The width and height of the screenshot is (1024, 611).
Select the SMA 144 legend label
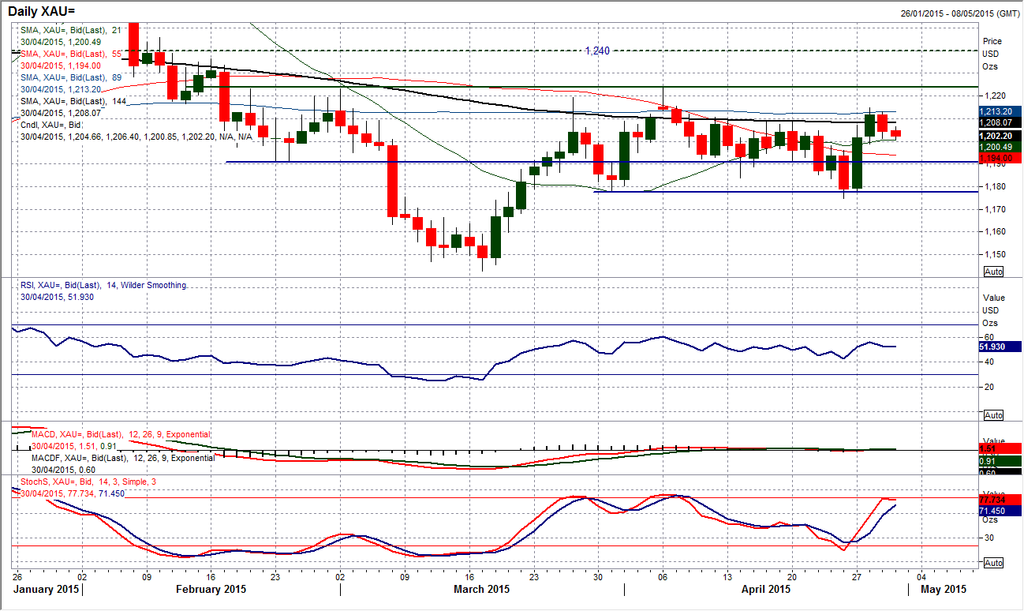pyautogui.click(x=74, y=101)
